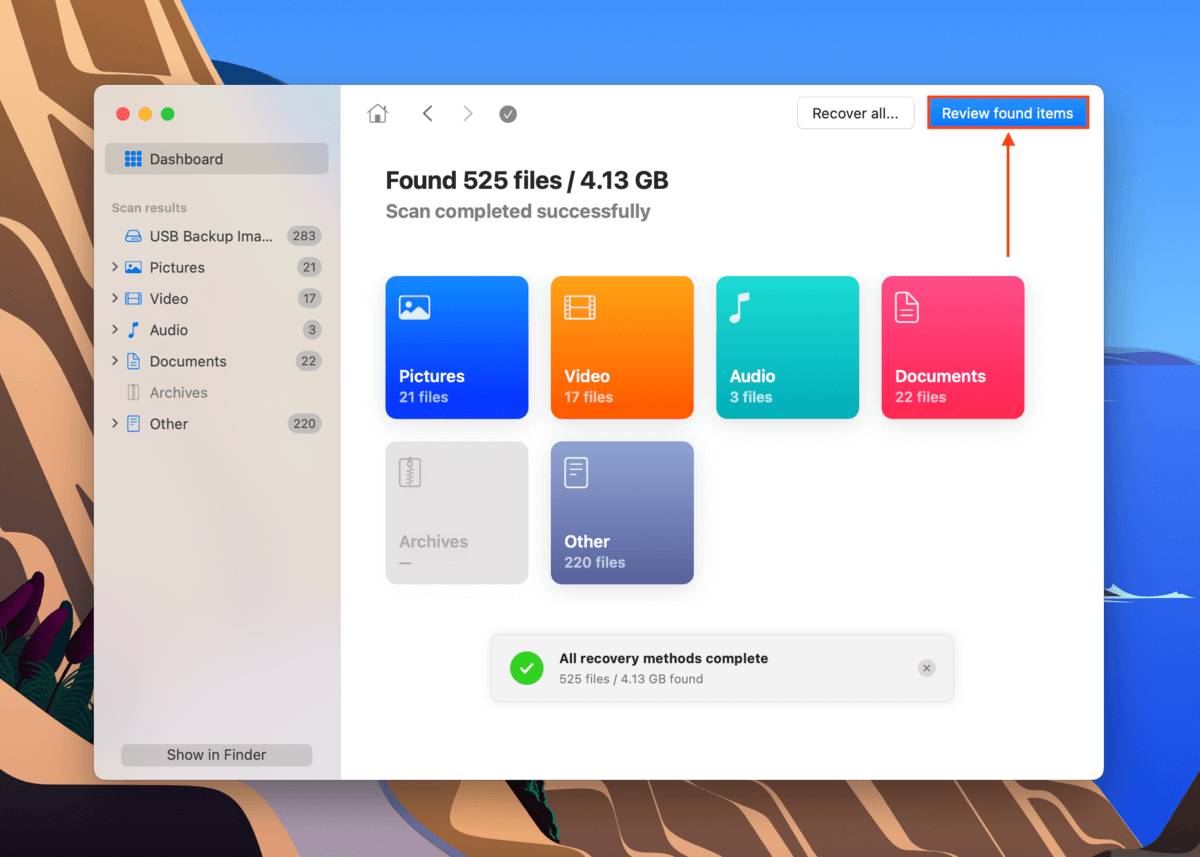The width and height of the screenshot is (1200, 857).
Task: Select USB Backup Image scan result
Action: [216, 236]
